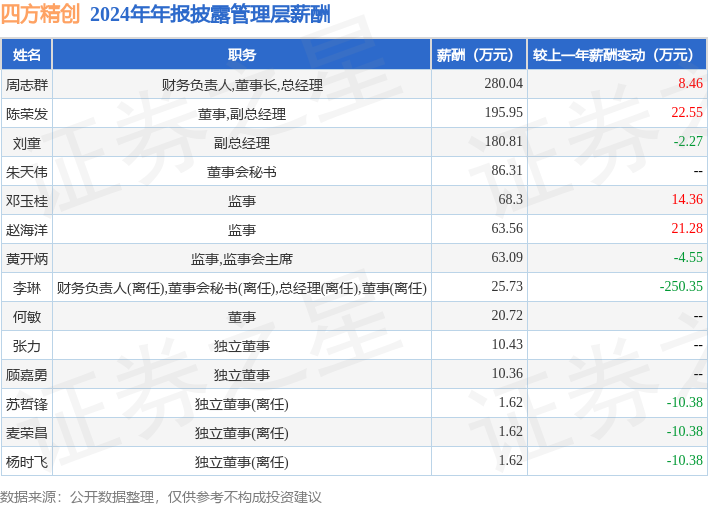
Task: Select the name cell 何敏
Action: point(27,316)
